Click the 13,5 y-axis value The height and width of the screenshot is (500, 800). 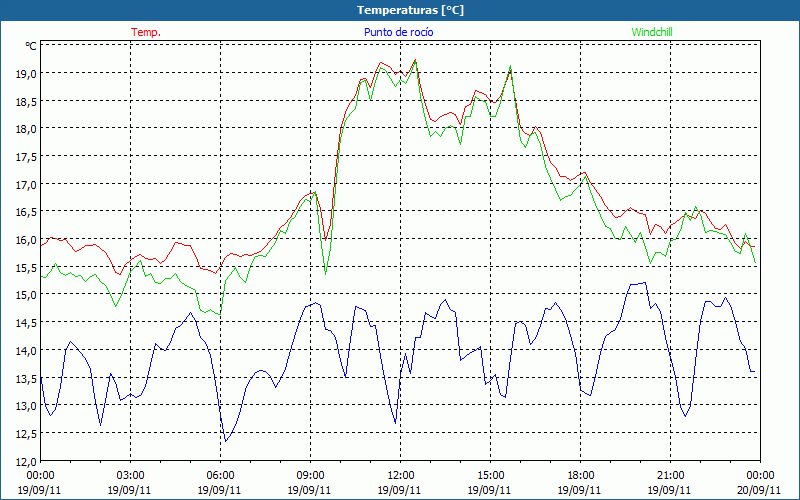pyautogui.click(x=27, y=379)
